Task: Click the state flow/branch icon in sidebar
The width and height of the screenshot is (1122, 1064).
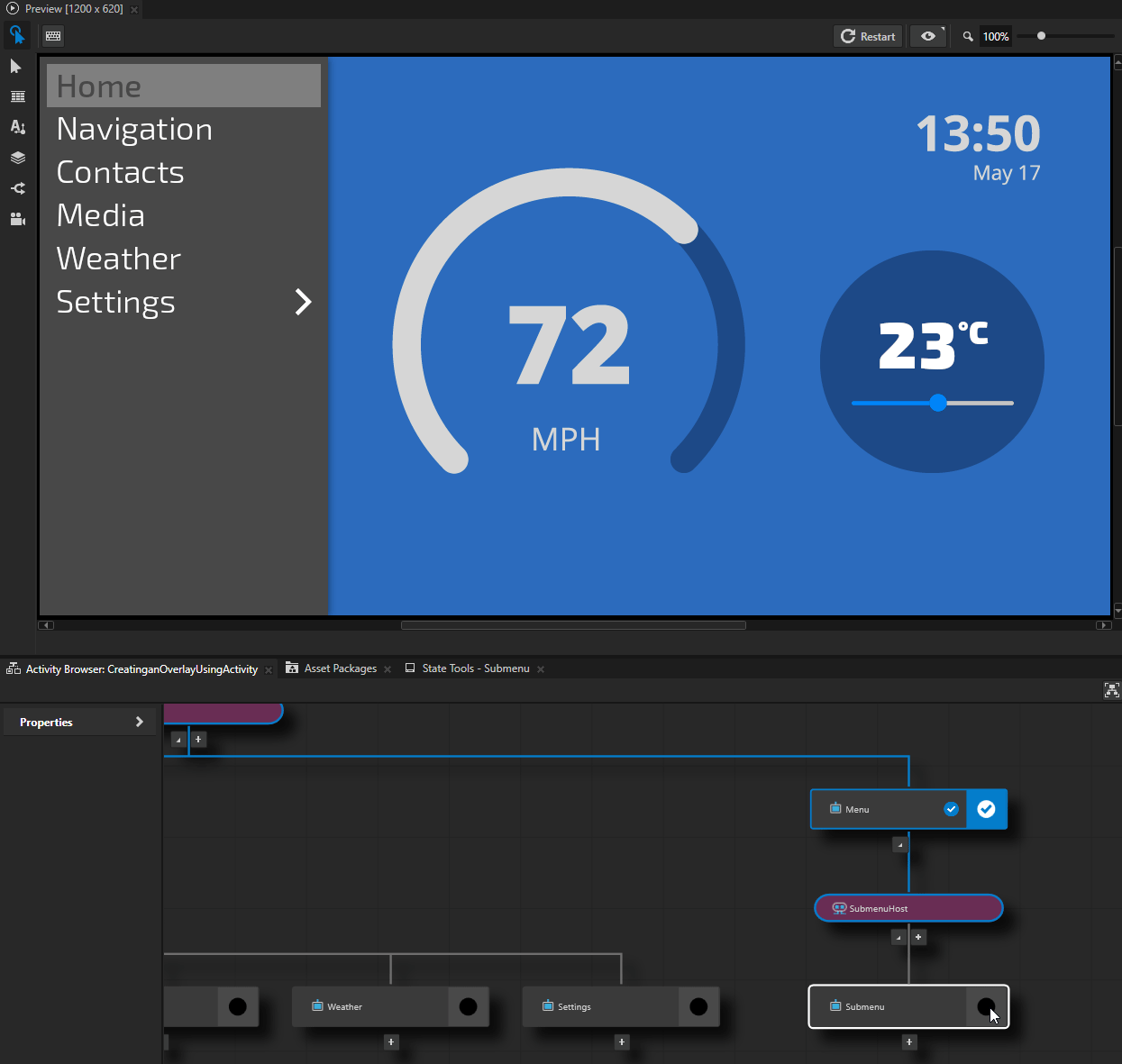Action: click(x=17, y=188)
